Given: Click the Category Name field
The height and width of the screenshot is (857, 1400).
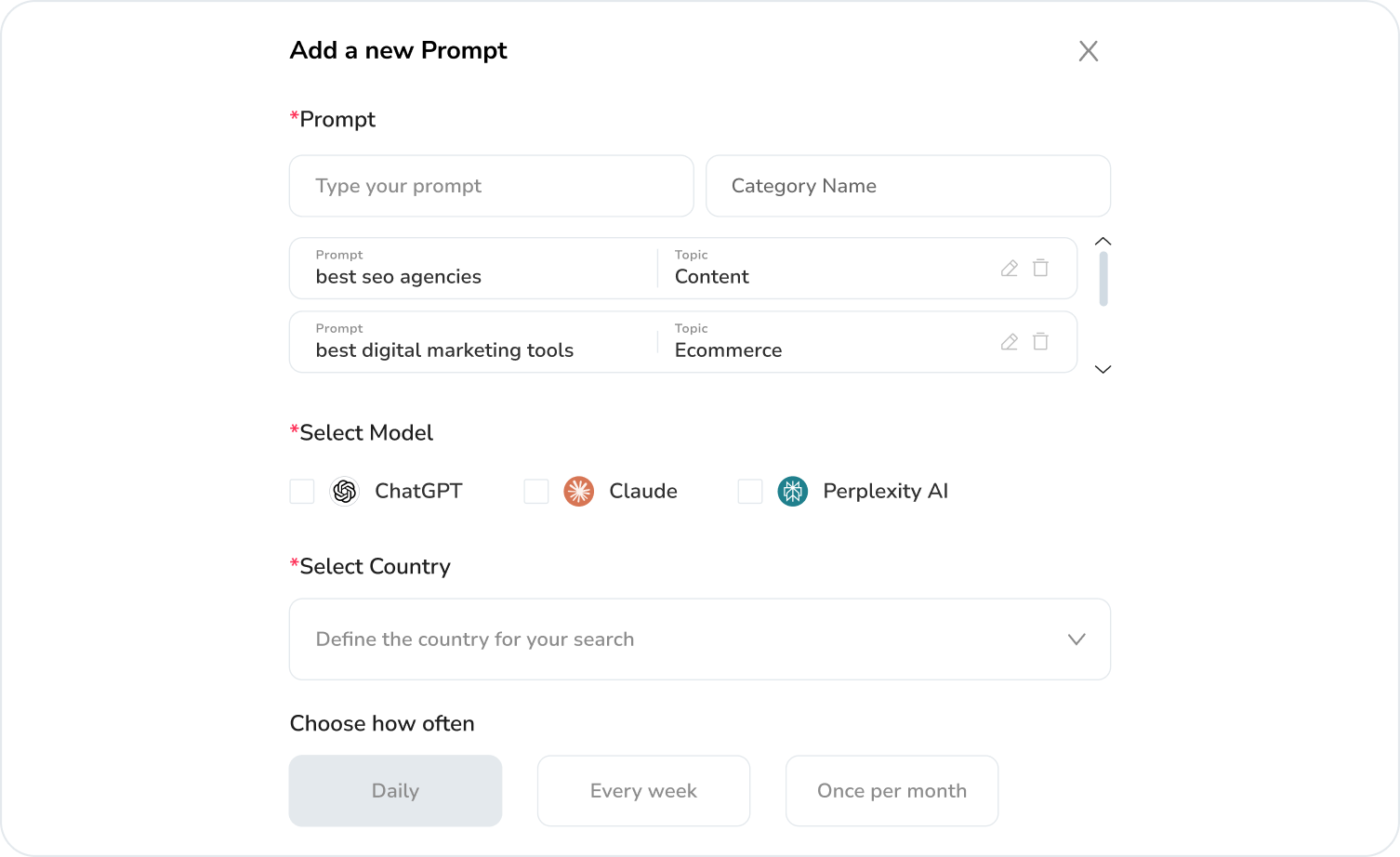Looking at the screenshot, I should point(908,186).
